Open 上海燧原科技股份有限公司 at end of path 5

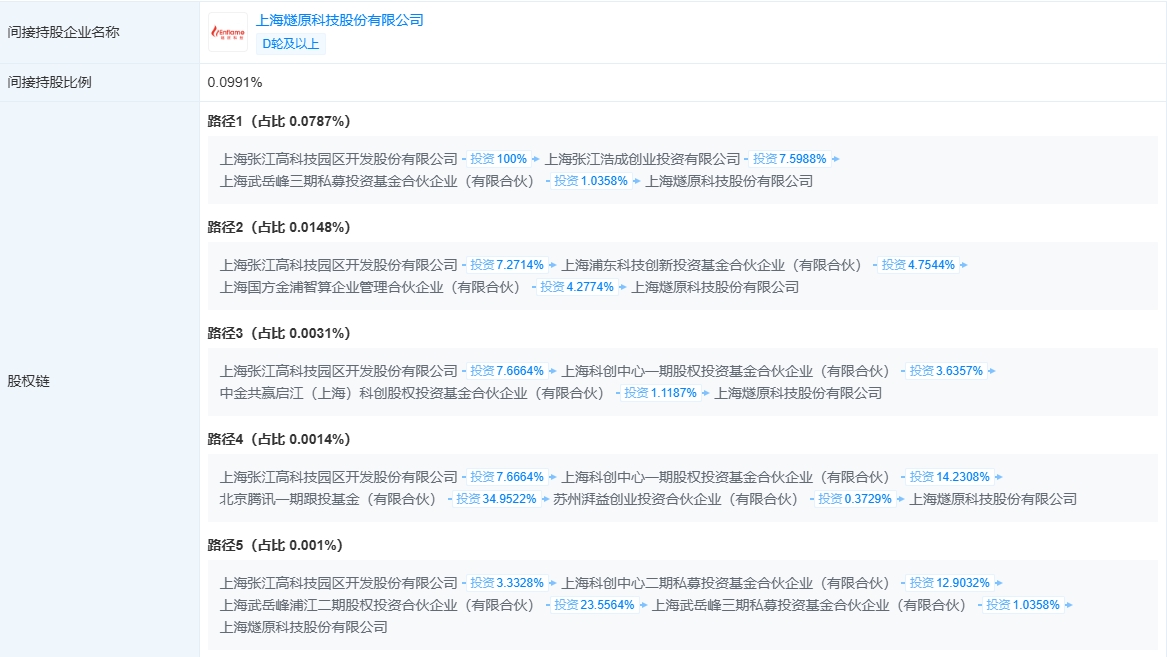304,629
